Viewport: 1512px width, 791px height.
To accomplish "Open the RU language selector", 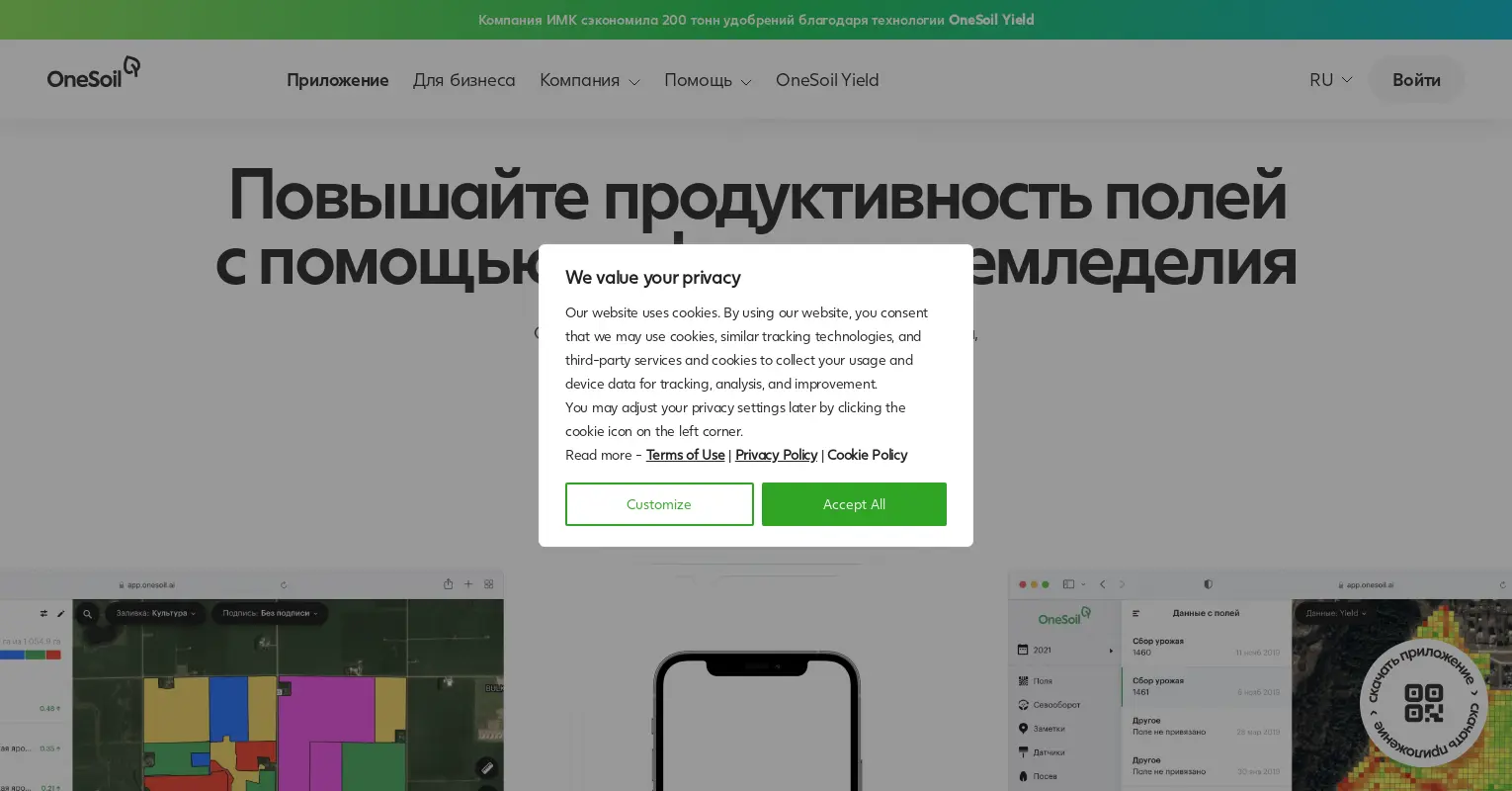I will pyautogui.click(x=1330, y=80).
